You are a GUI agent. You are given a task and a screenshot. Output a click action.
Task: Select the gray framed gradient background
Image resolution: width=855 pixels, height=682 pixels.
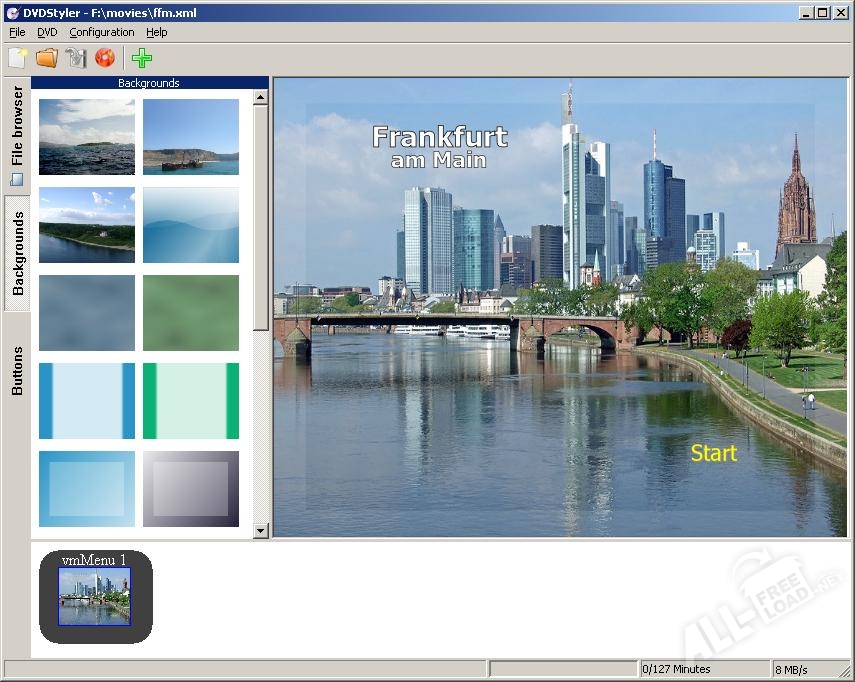(x=191, y=488)
